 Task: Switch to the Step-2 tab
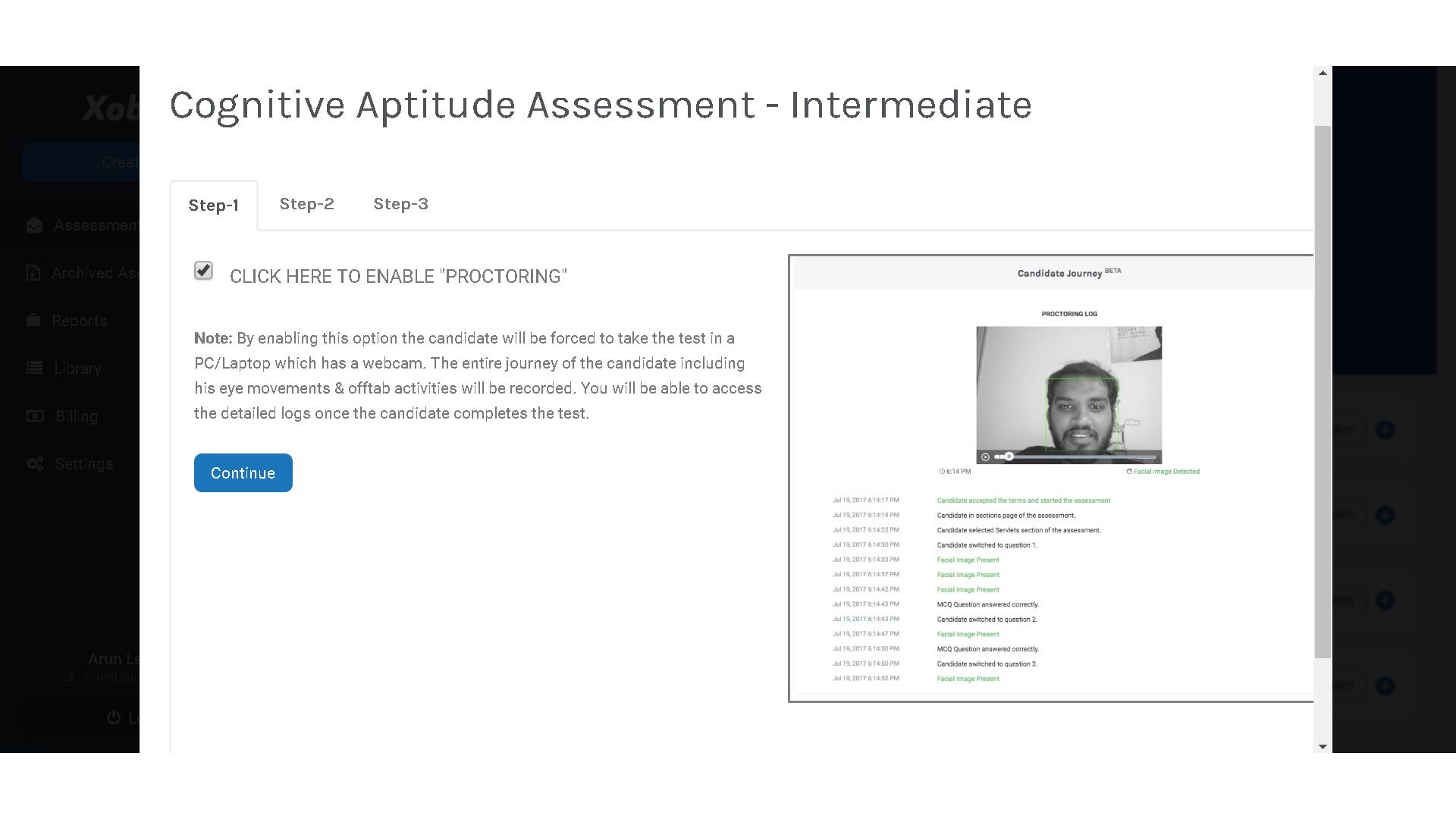pos(306,204)
